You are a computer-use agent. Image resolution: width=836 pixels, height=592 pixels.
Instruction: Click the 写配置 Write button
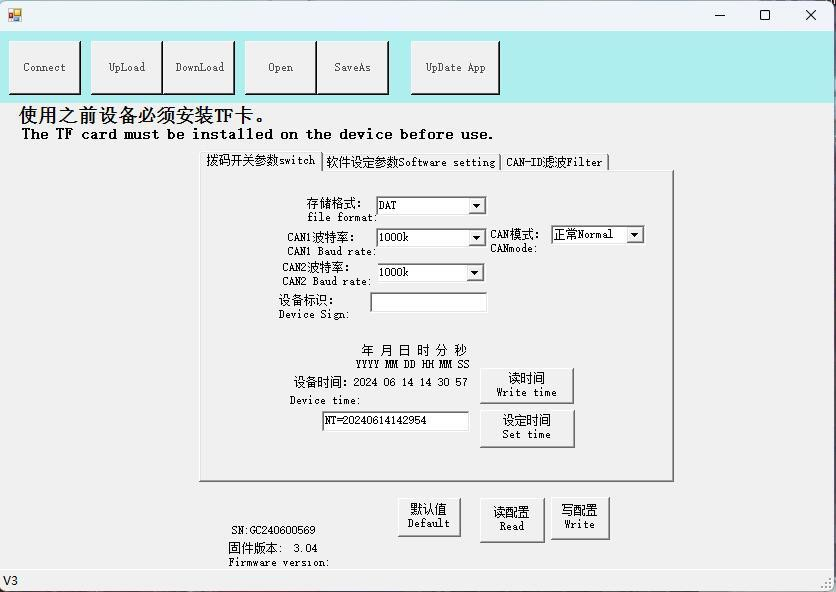click(579, 518)
